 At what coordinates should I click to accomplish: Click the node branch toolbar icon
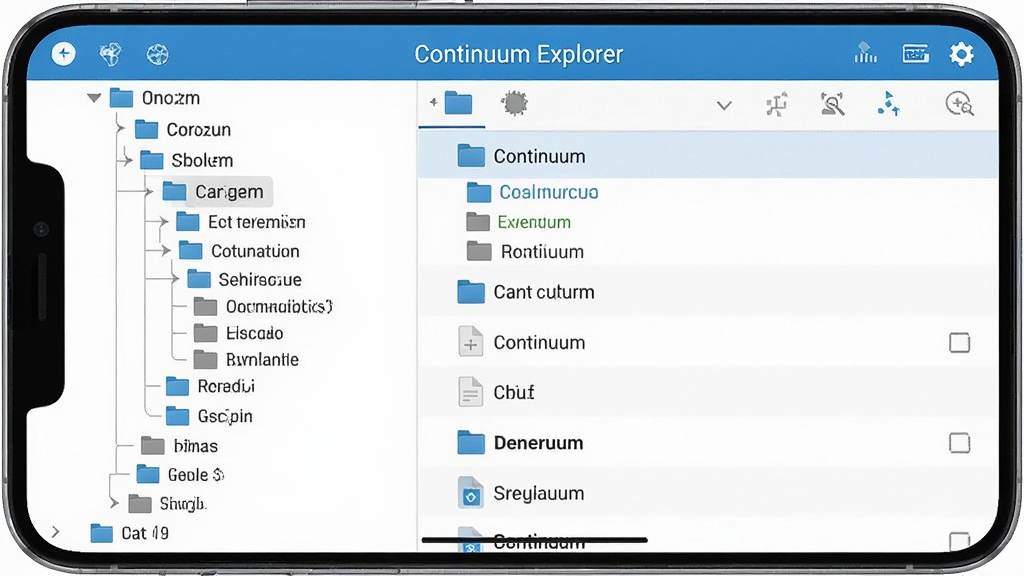pyautogui.click(x=776, y=104)
